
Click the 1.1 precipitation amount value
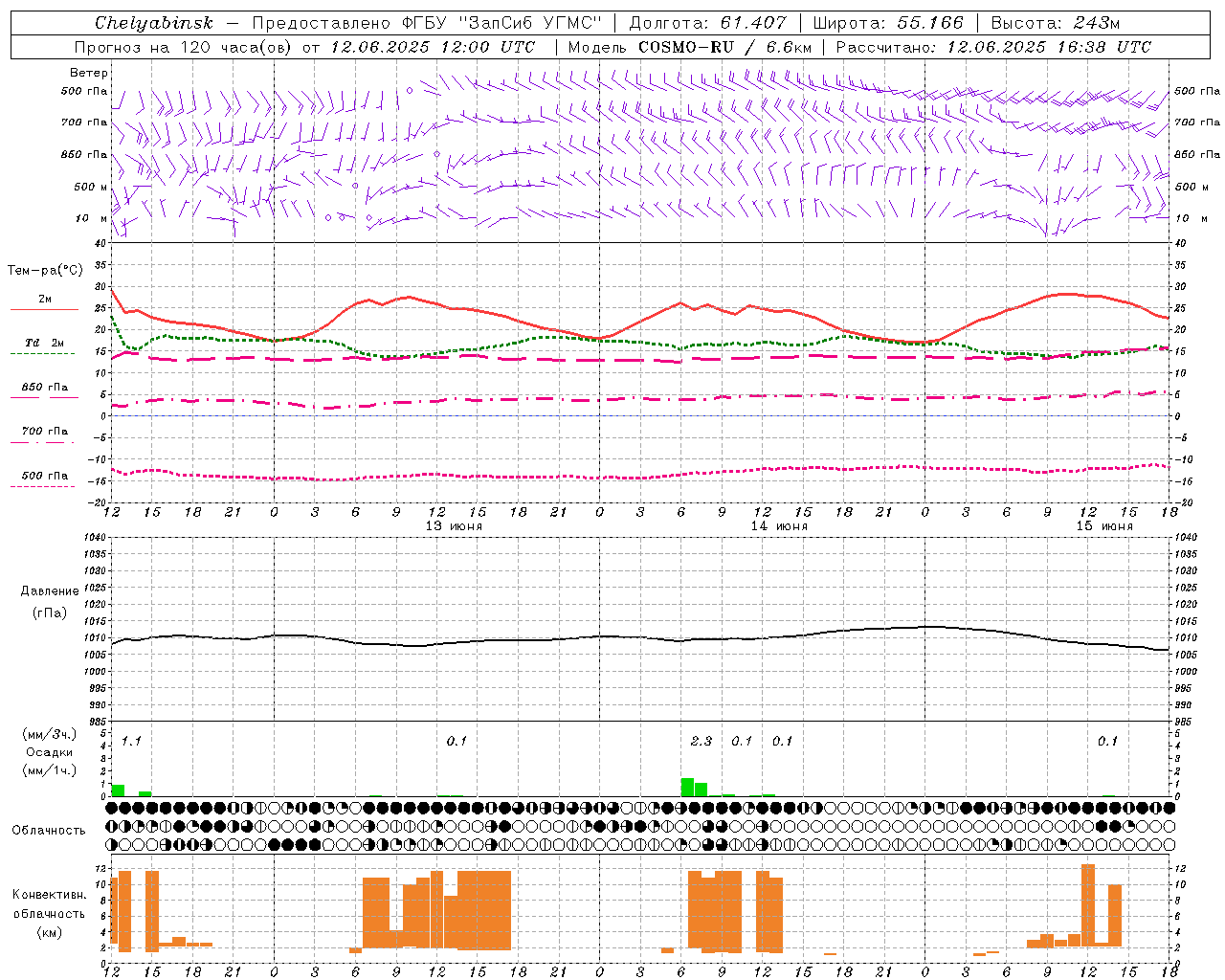pos(131,741)
